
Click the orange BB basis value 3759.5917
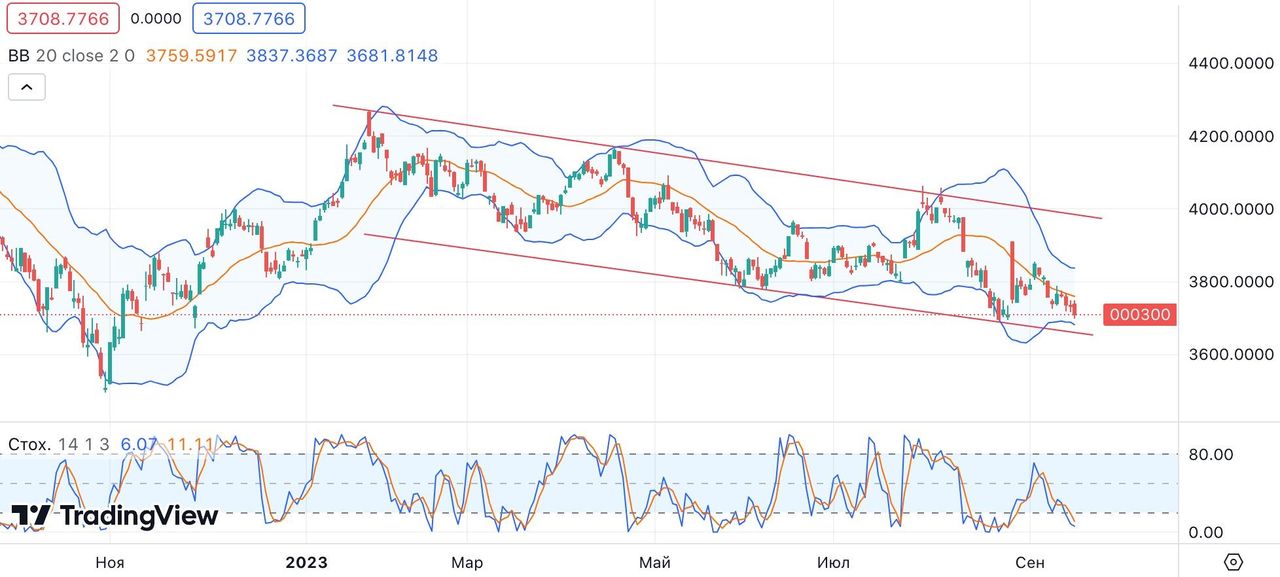click(x=192, y=56)
